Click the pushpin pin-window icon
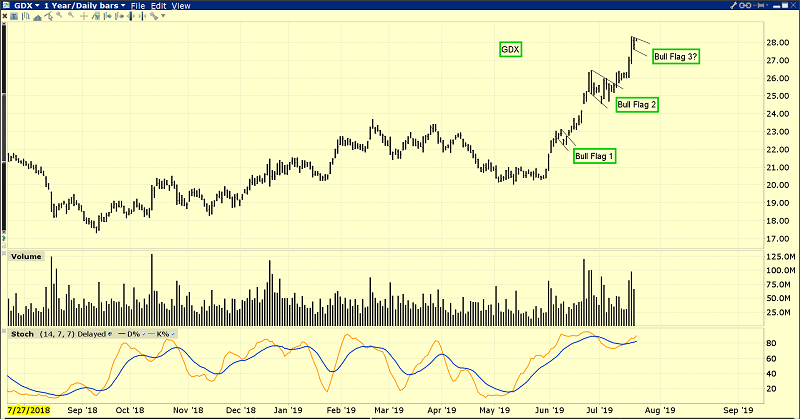Image resolution: width=800 pixels, height=419 pixels. click(x=759, y=5)
